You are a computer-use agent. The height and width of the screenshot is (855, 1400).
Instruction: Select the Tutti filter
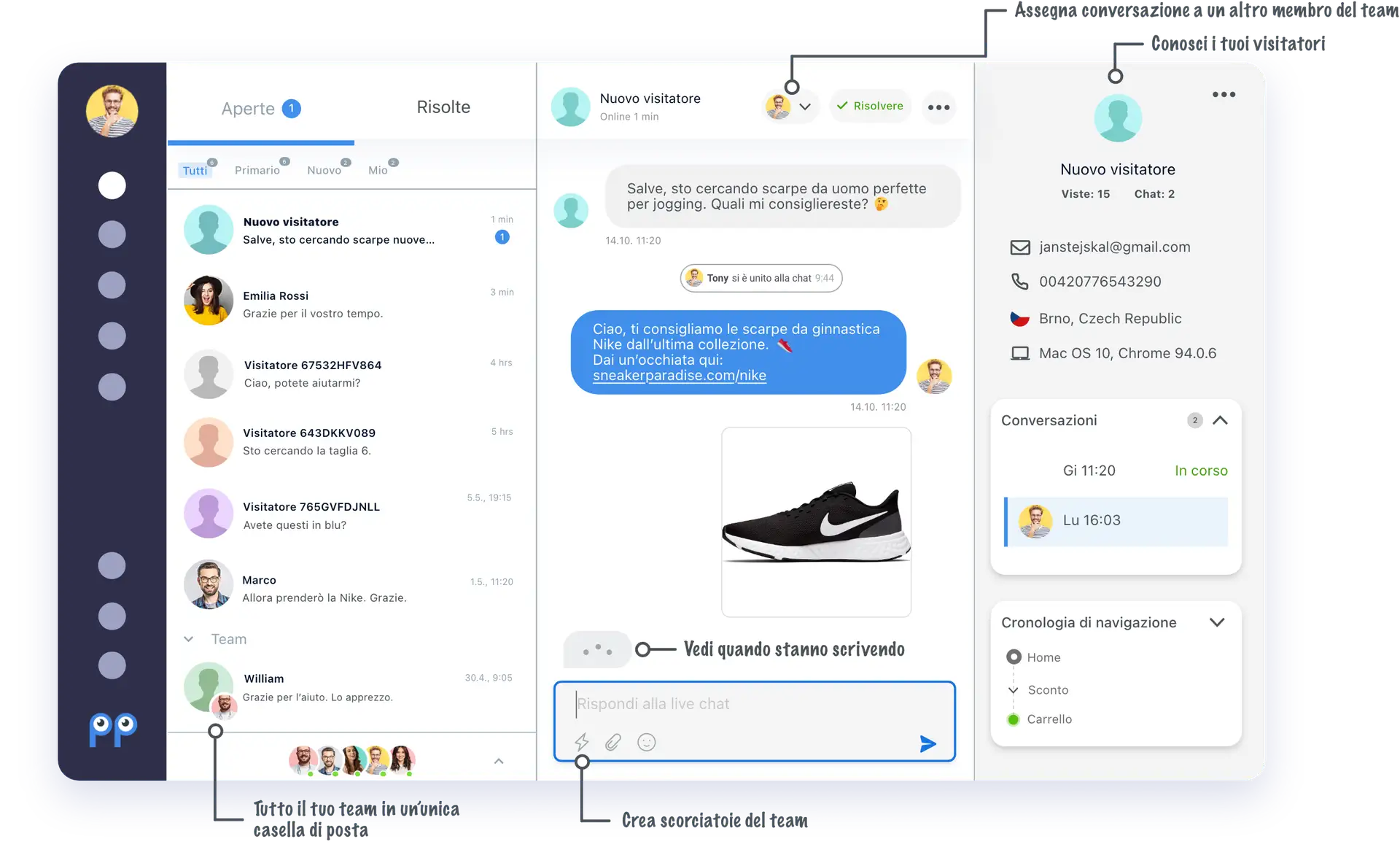(x=195, y=170)
